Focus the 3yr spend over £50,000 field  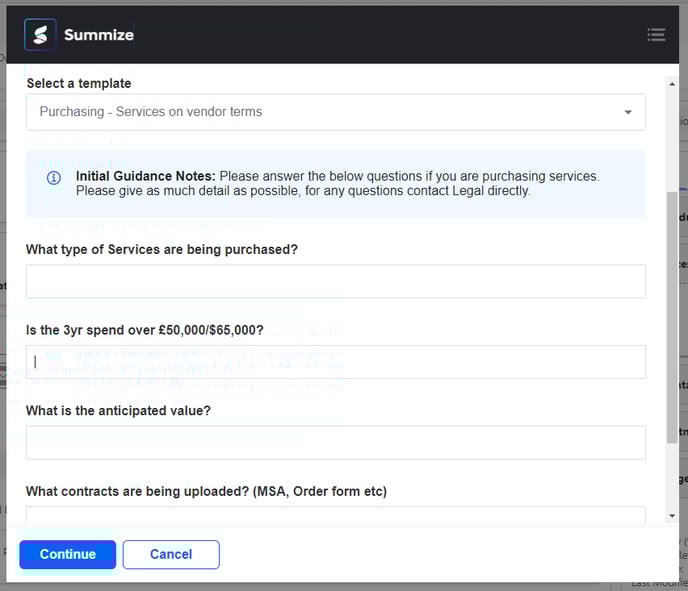click(x=335, y=362)
